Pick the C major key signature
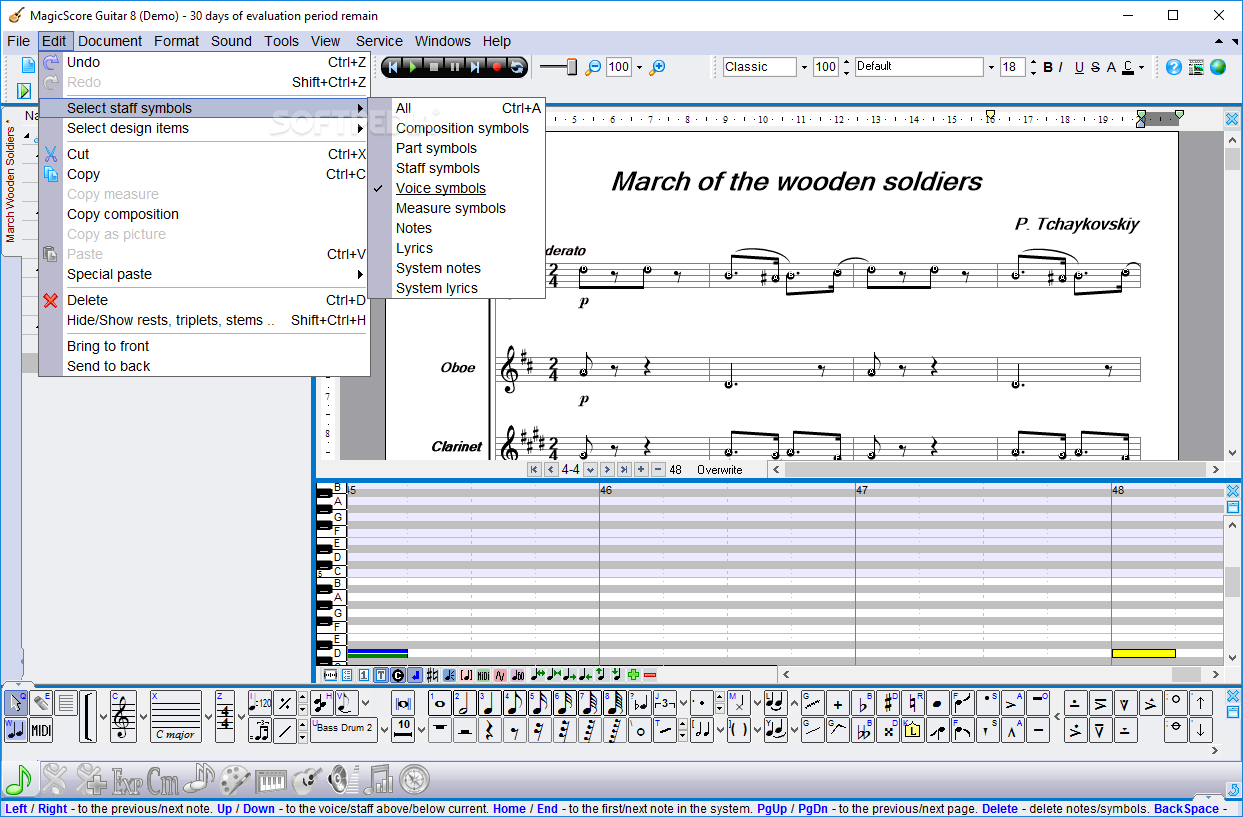Image resolution: width=1243 pixels, height=817 pixels. click(x=175, y=716)
